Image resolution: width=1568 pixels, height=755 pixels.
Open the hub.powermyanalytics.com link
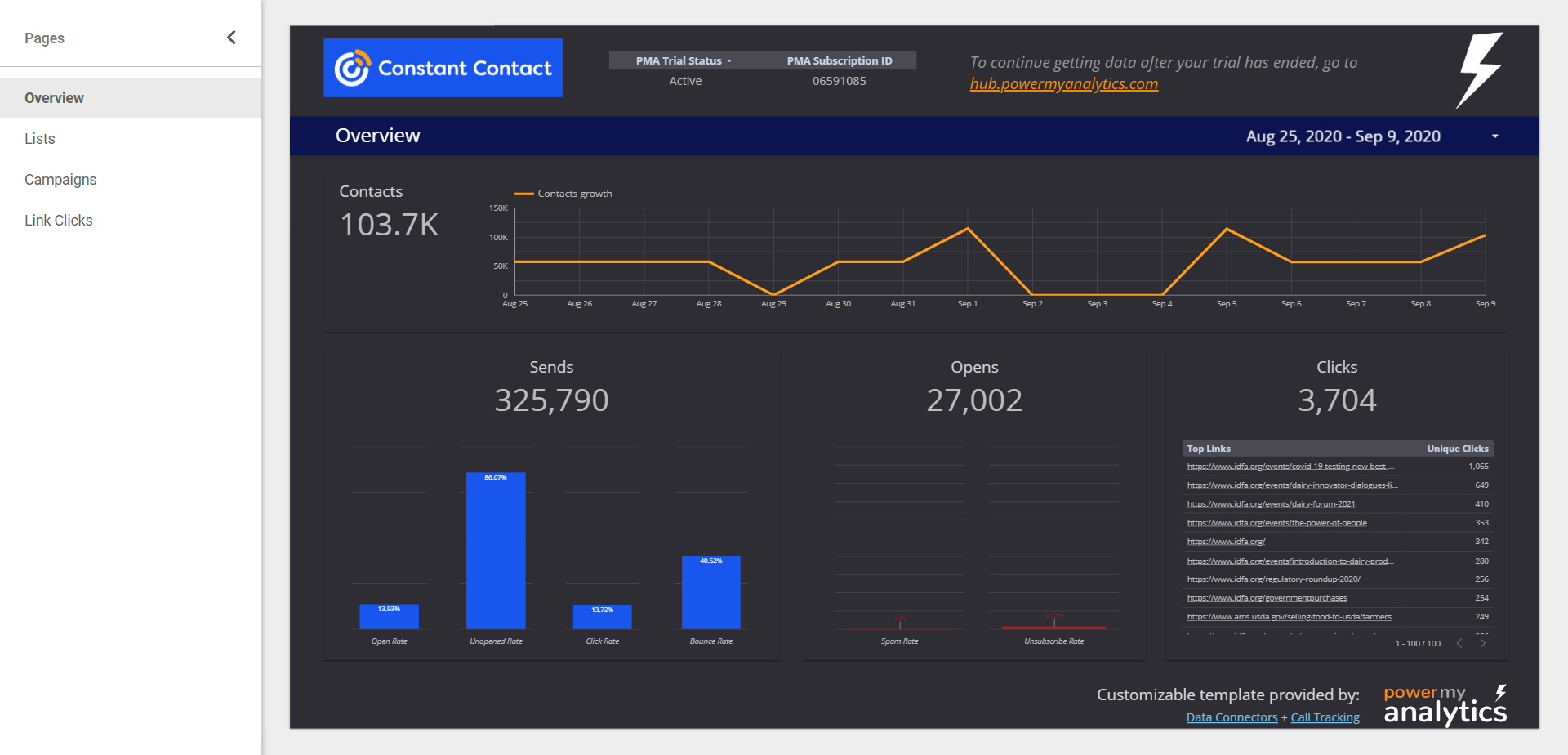1064,83
